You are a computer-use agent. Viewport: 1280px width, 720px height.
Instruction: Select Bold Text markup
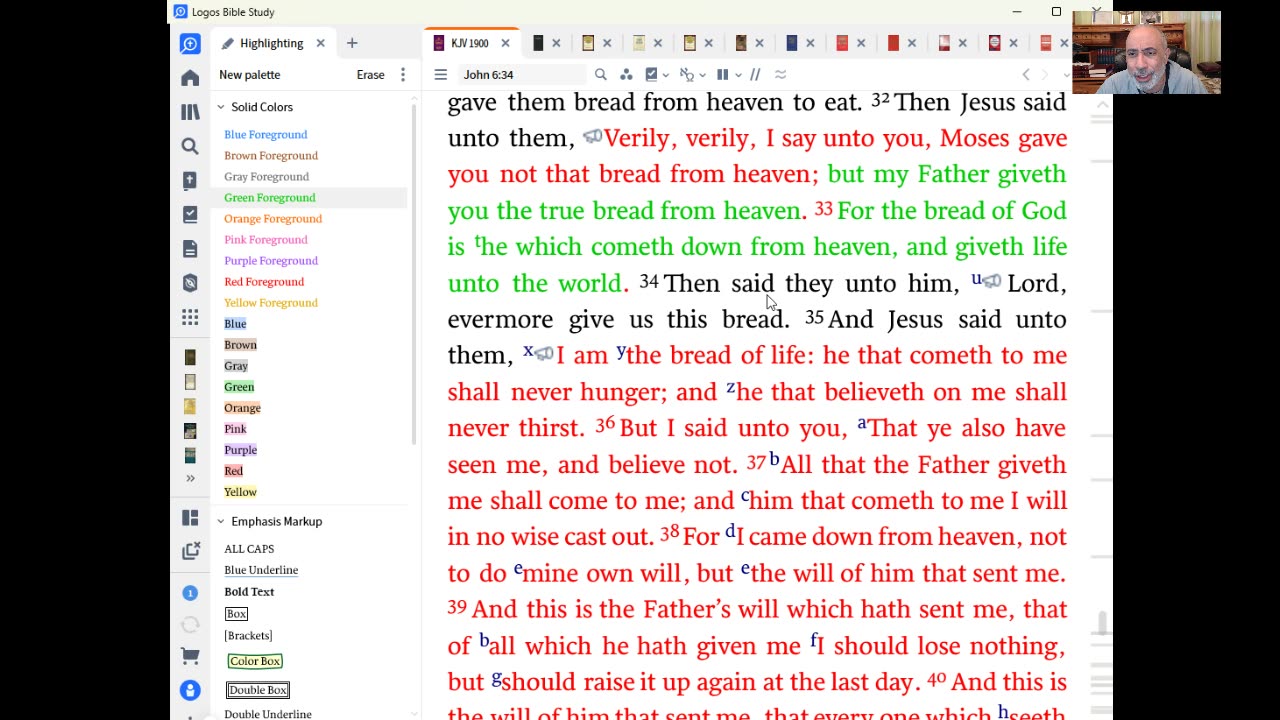249,592
